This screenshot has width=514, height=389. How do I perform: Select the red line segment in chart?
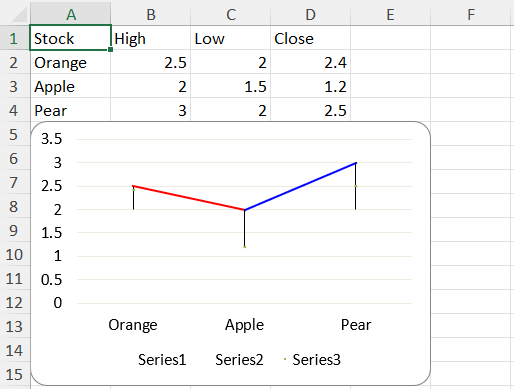(189, 198)
